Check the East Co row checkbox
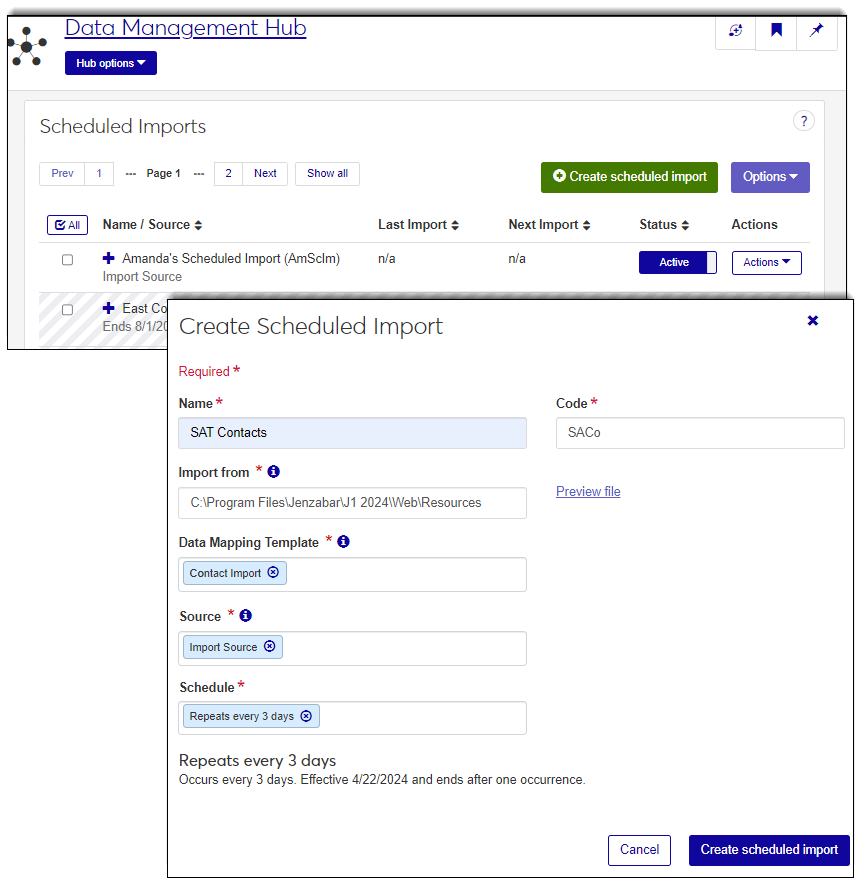The image size is (862, 878). (67, 310)
